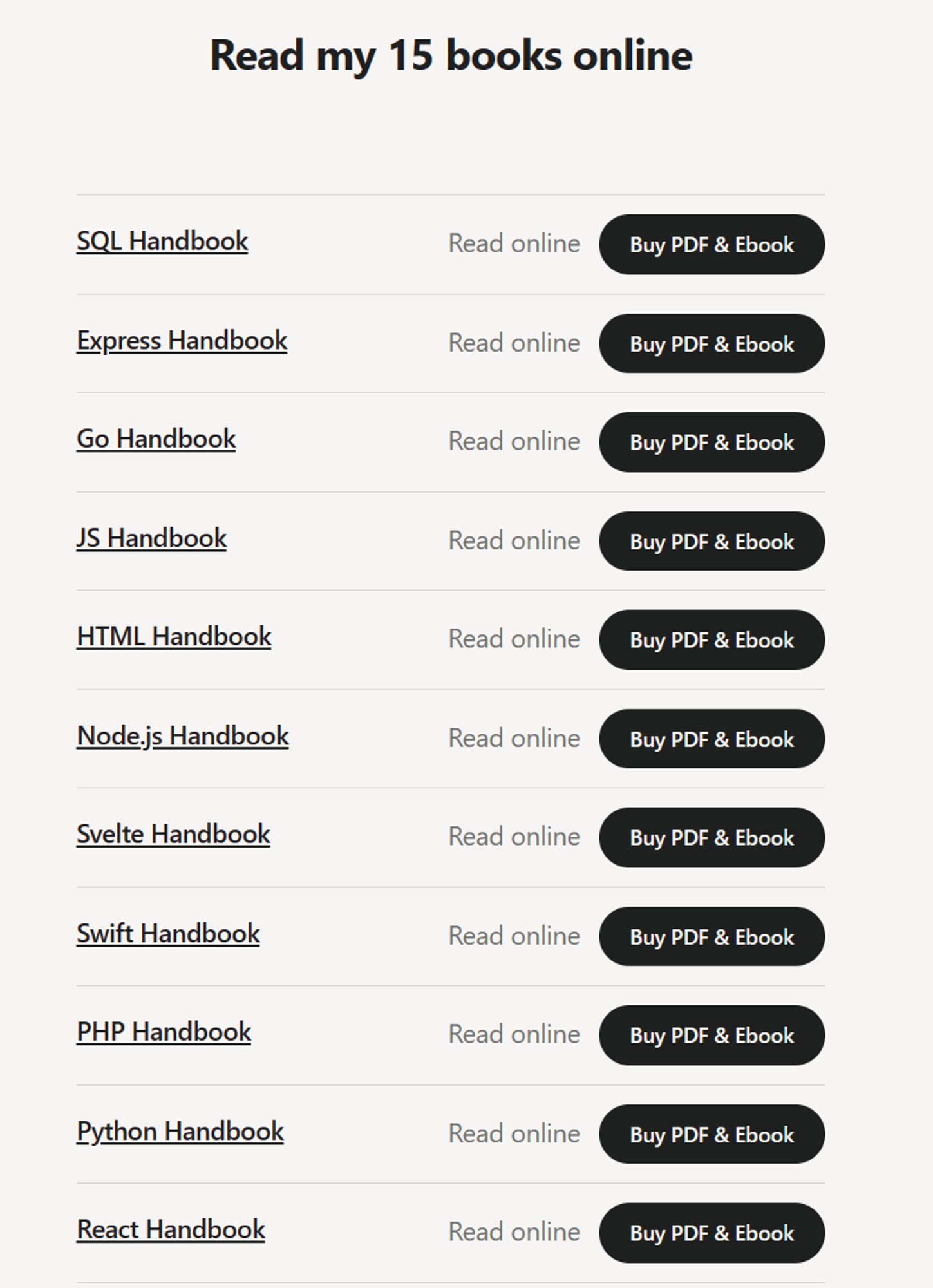Buy PDF & Ebook of Svelte Handbook
933x1288 pixels.
point(712,838)
